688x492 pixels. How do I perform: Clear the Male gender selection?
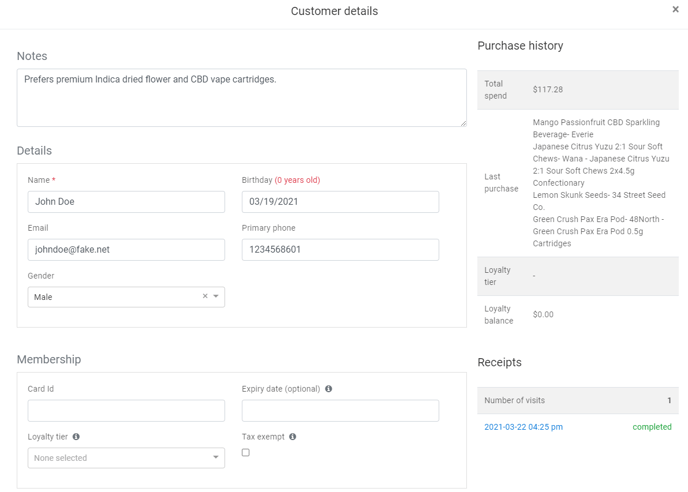[x=205, y=297]
